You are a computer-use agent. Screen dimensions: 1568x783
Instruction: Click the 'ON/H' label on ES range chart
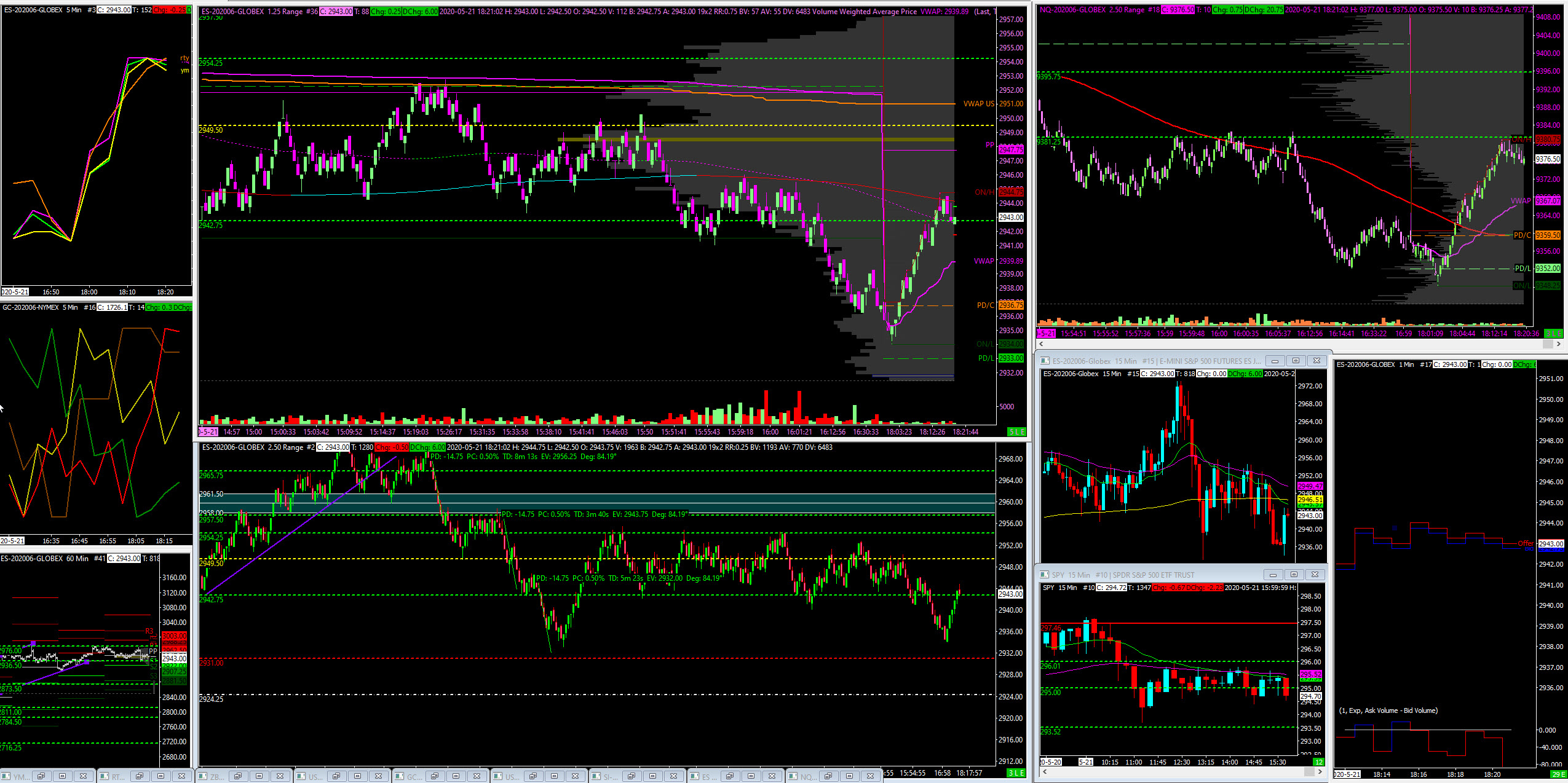[984, 192]
